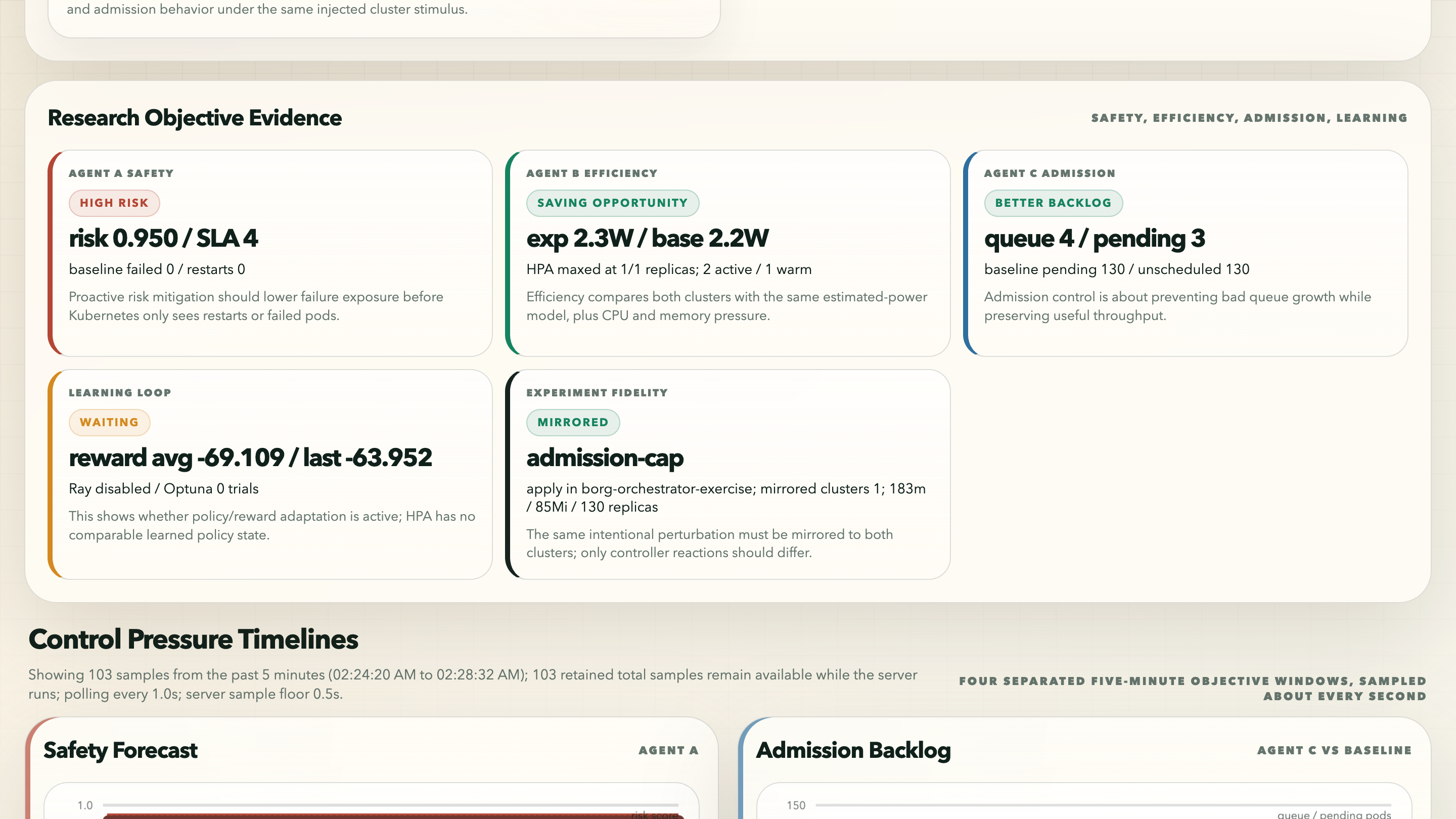
Task: Click the "LEARNING LOOP" card label
Action: click(120, 393)
